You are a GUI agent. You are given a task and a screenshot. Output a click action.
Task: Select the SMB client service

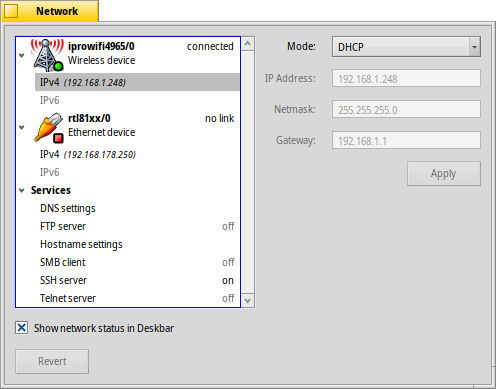pos(137,262)
